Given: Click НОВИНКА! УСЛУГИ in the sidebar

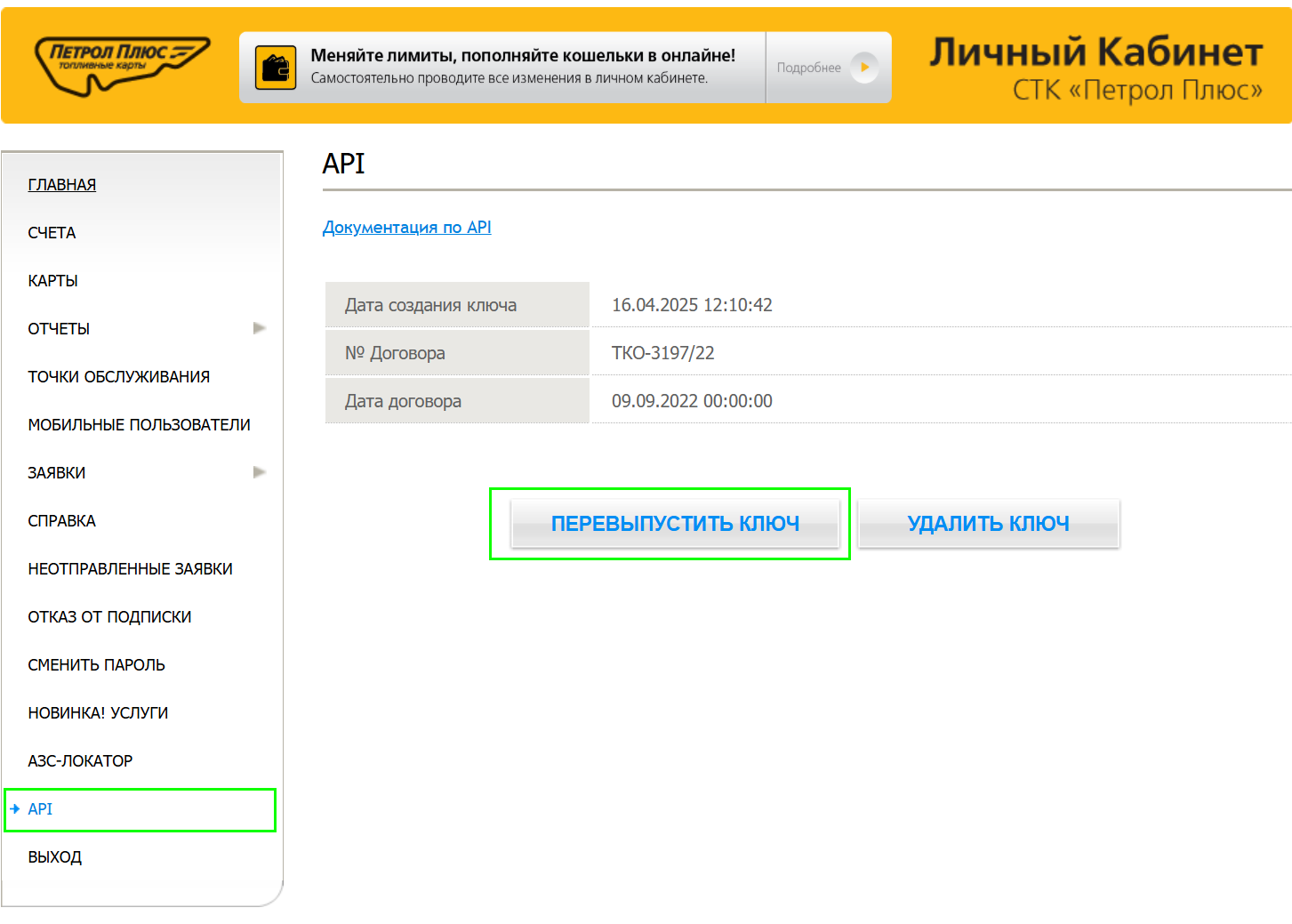Looking at the screenshot, I should [x=98, y=713].
